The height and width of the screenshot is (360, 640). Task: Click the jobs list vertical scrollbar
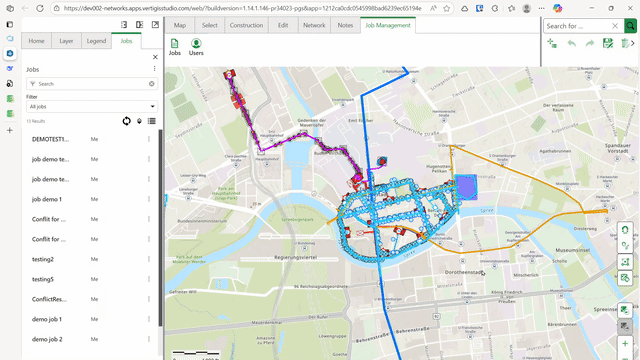[160, 228]
